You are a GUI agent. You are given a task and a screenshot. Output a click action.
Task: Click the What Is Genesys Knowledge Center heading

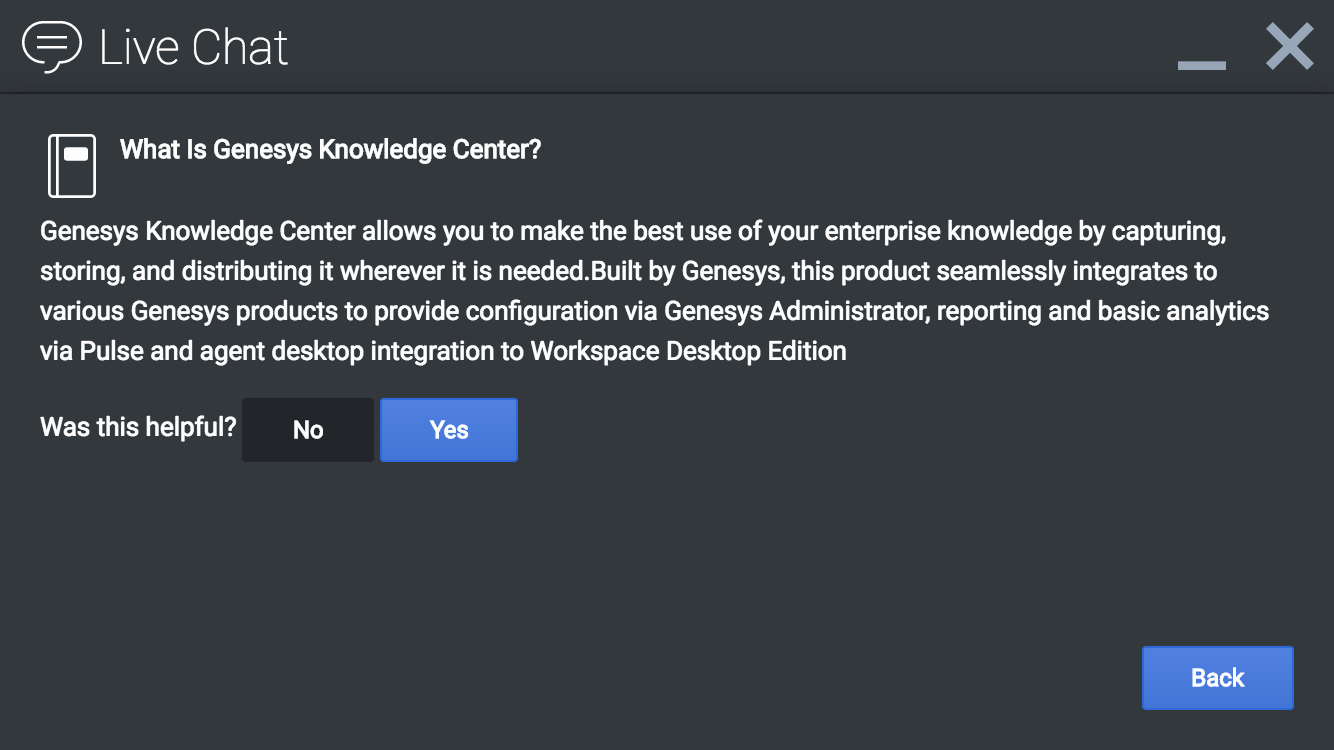330,150
